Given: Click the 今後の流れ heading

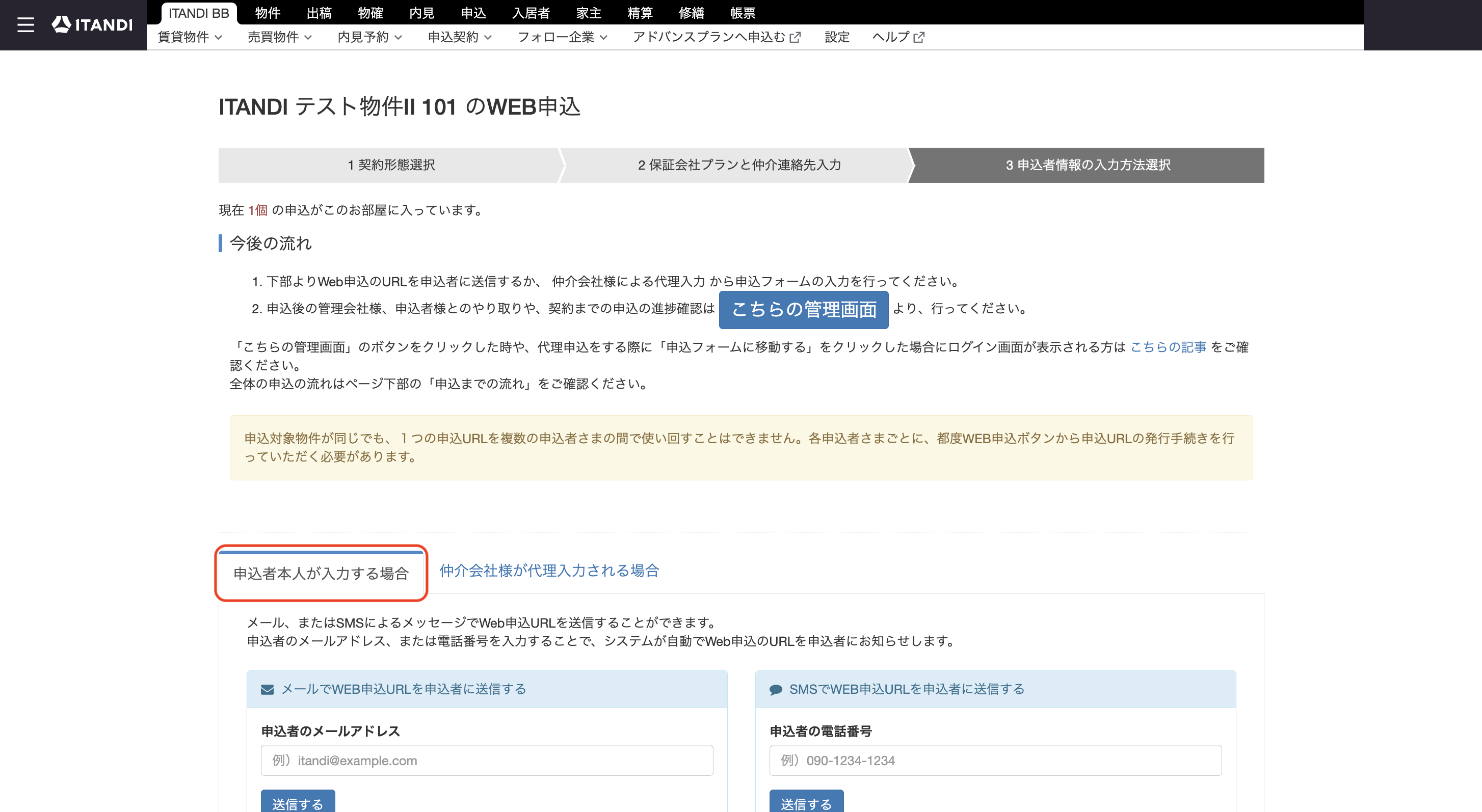Looking at the screenshot, I should click(271, 242).
